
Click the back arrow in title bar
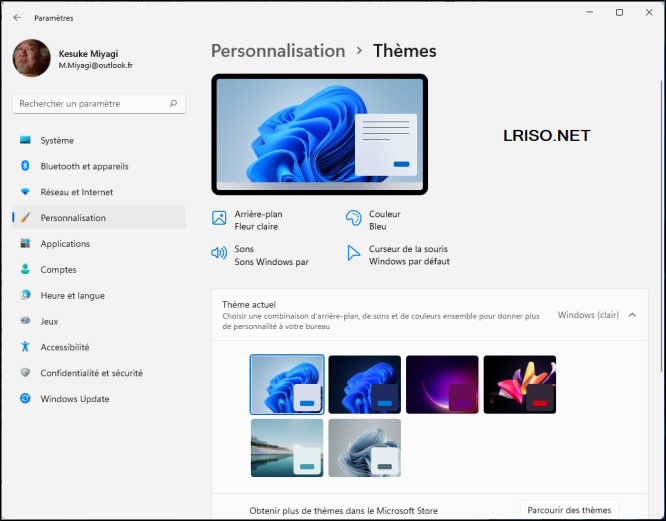(17, 18)
